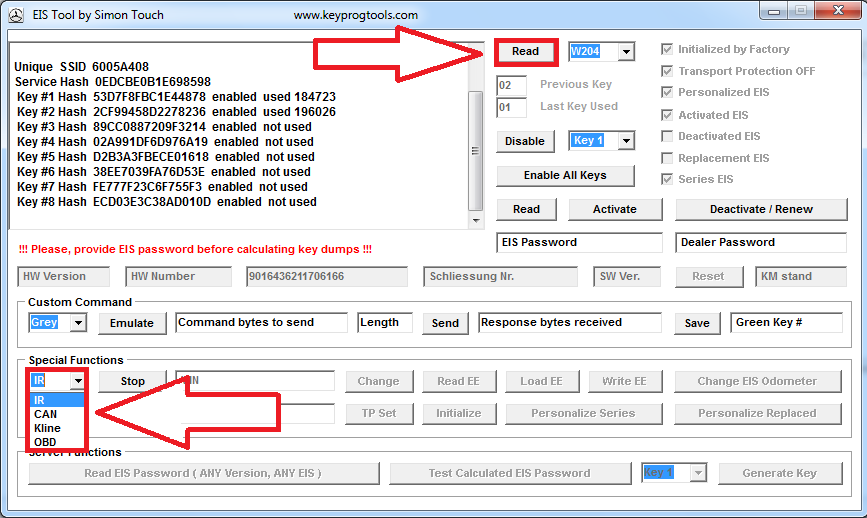Image resolution: width=867 pixels, height=518 pixels.
Task: Open the W204 model dropdown
Action: (x=626, y=51)
